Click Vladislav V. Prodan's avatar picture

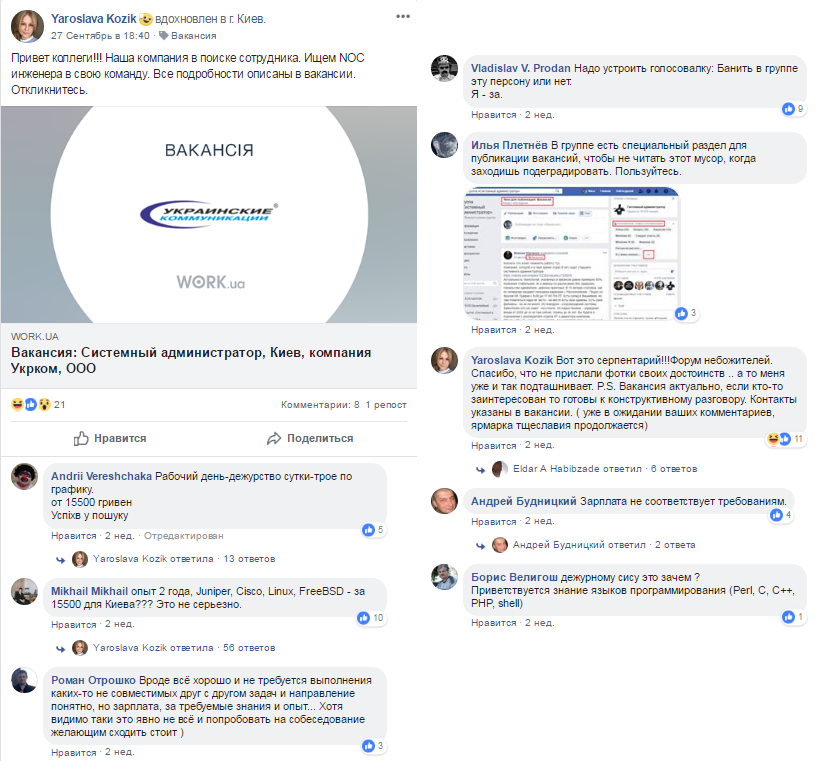coord(444,69)
